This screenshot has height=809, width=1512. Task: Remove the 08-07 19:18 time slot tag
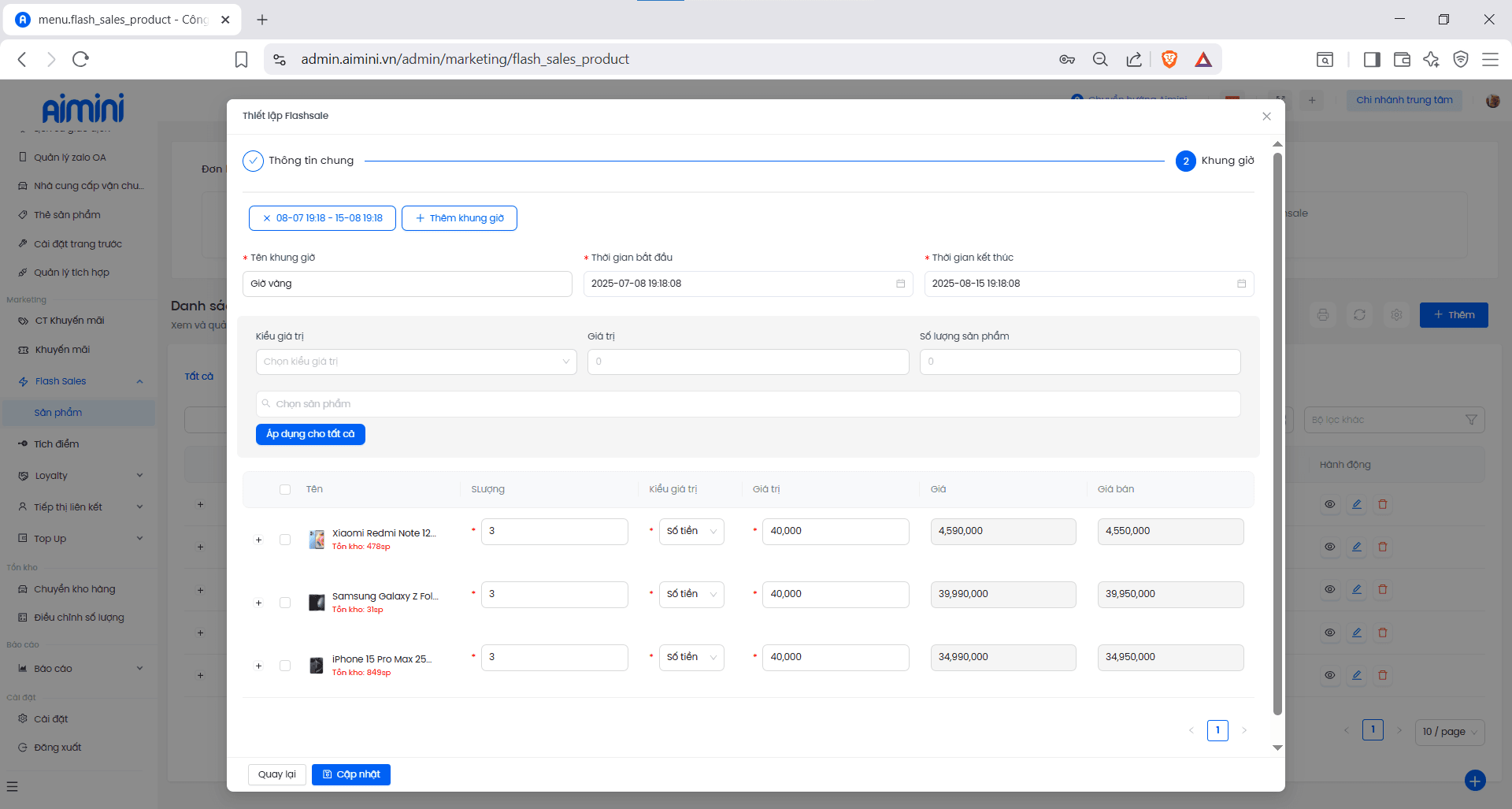pos(267,218)
